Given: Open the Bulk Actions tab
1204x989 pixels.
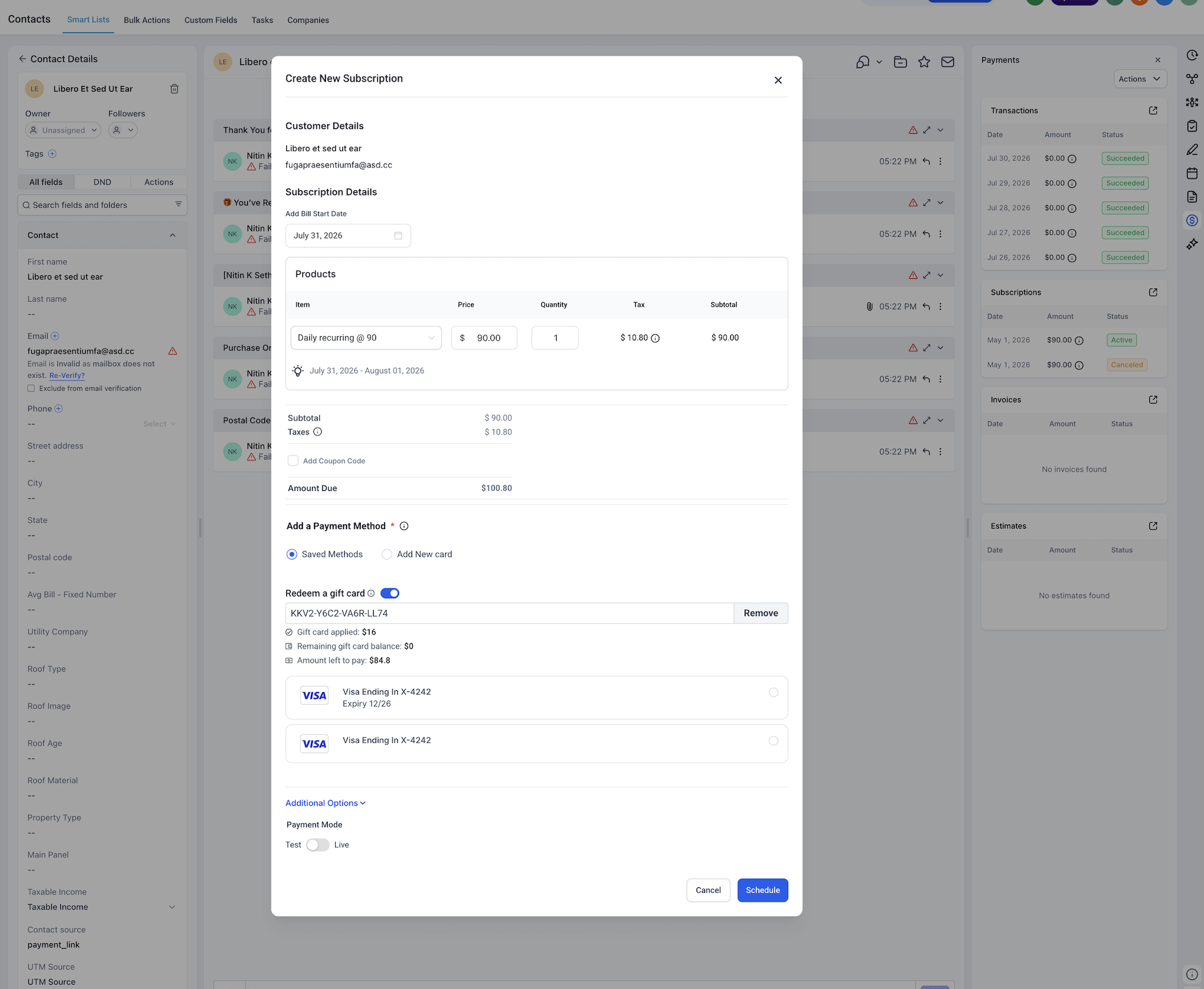Looking at the screenshot, I should point(147,20).
